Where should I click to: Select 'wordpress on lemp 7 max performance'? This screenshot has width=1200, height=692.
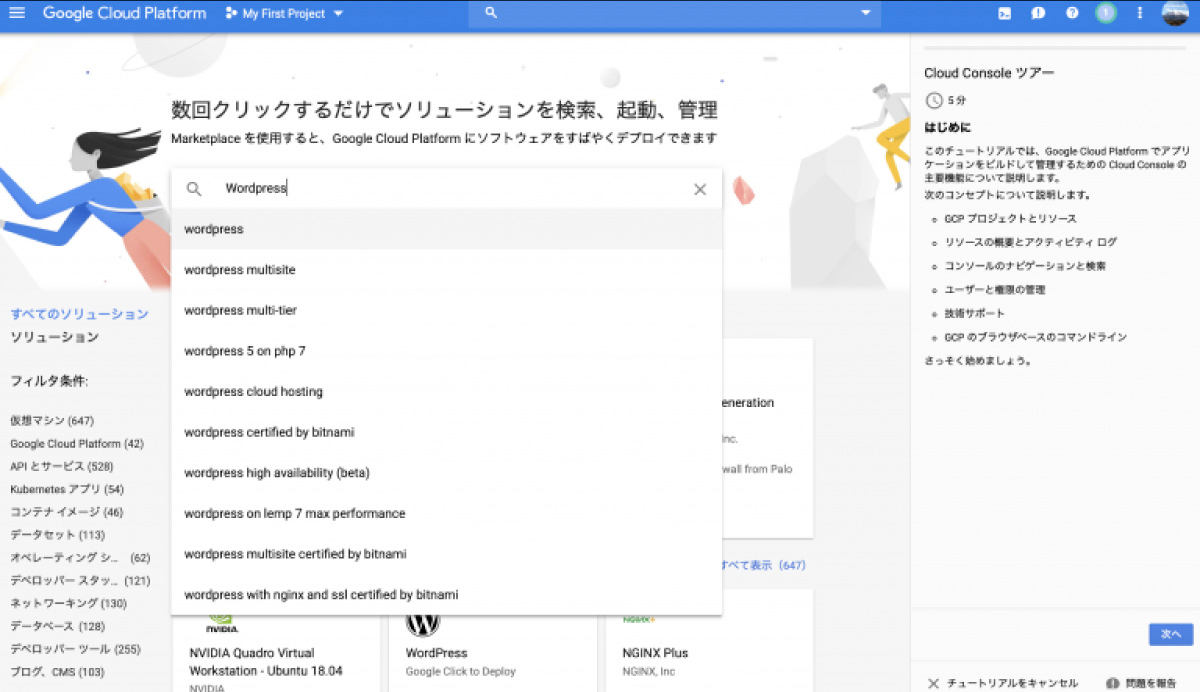(447, 513)
